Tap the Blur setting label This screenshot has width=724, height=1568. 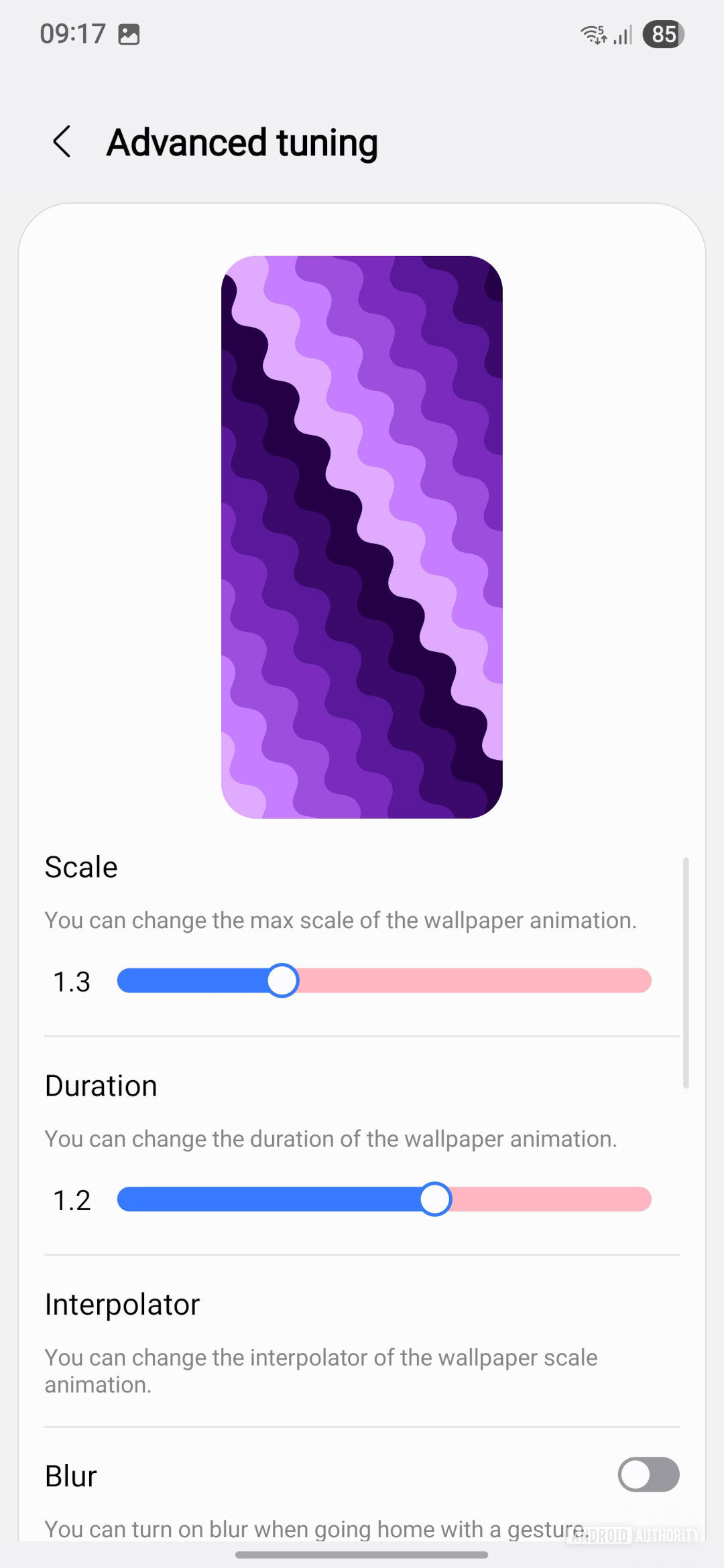(x=71, y=1476)
